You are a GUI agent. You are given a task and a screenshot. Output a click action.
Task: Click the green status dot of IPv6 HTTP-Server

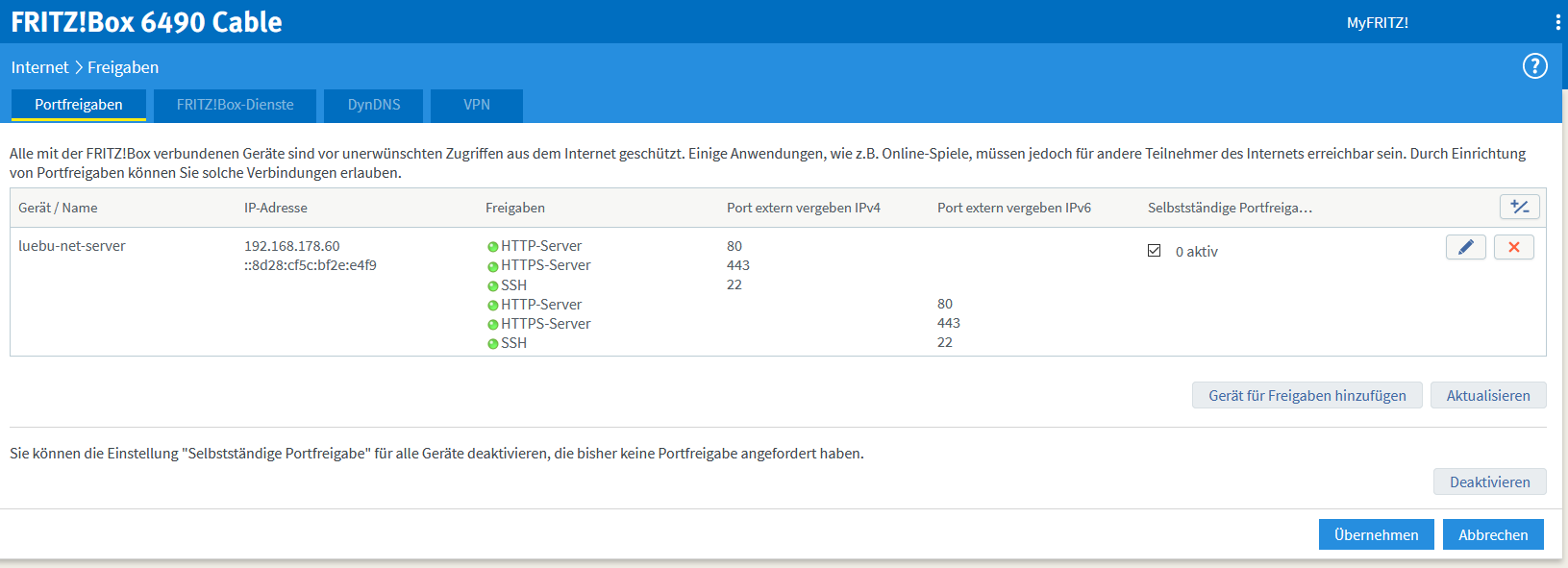click(x=492, y=306)
